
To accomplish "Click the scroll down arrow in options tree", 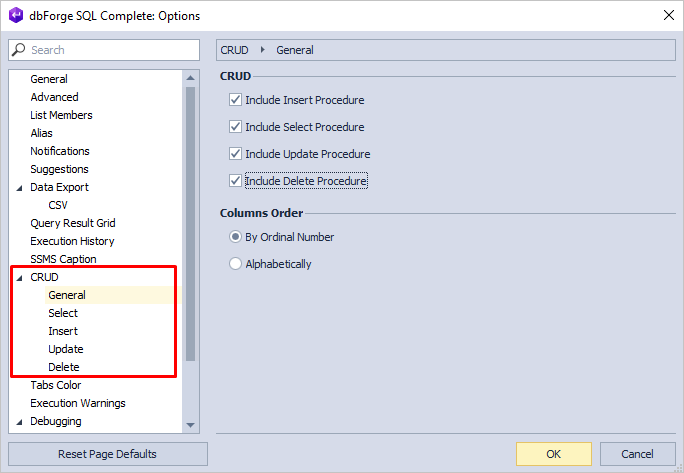I will [x=191, y=425].
